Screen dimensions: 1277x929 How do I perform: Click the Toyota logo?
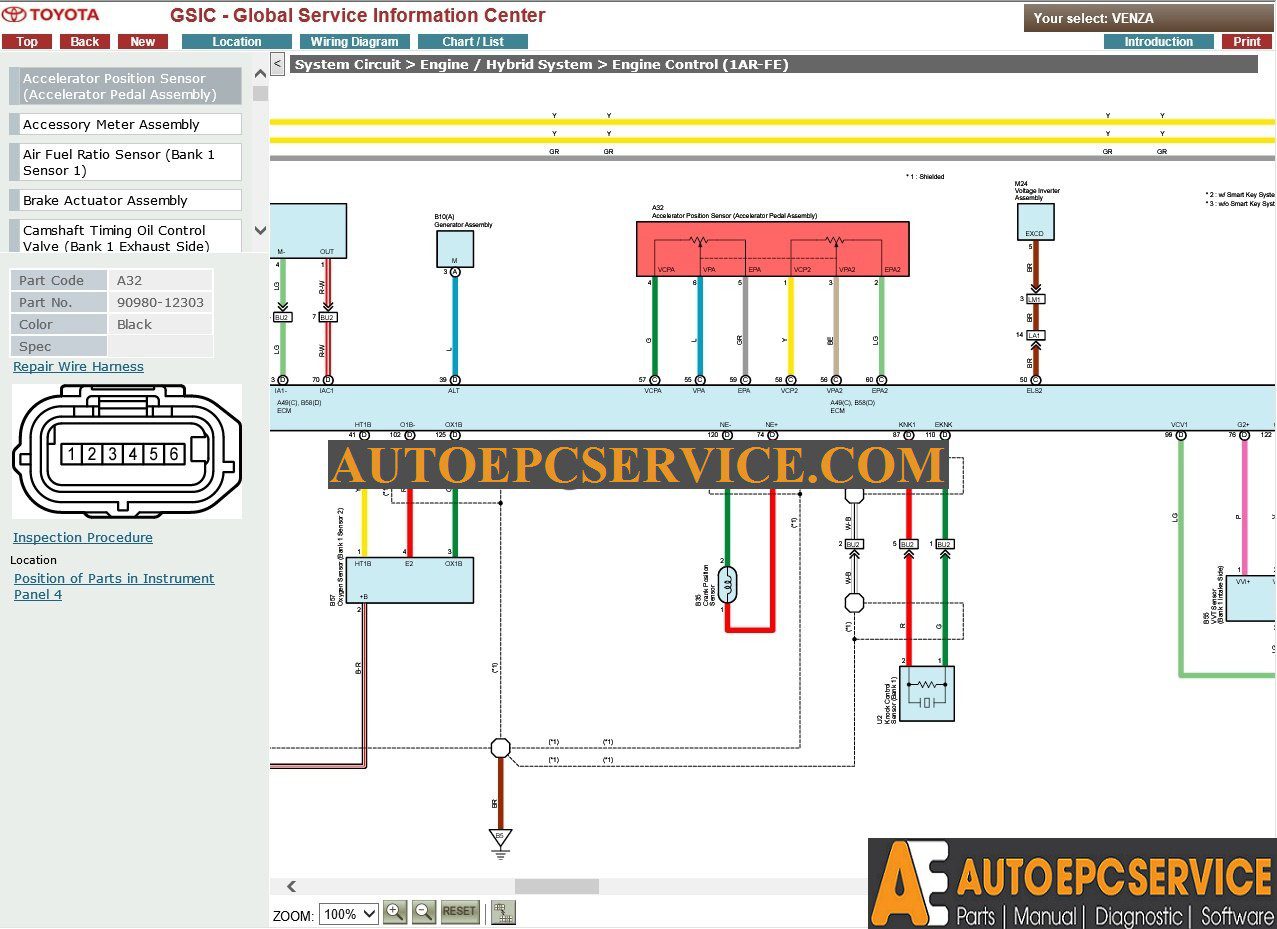(51, 15)
